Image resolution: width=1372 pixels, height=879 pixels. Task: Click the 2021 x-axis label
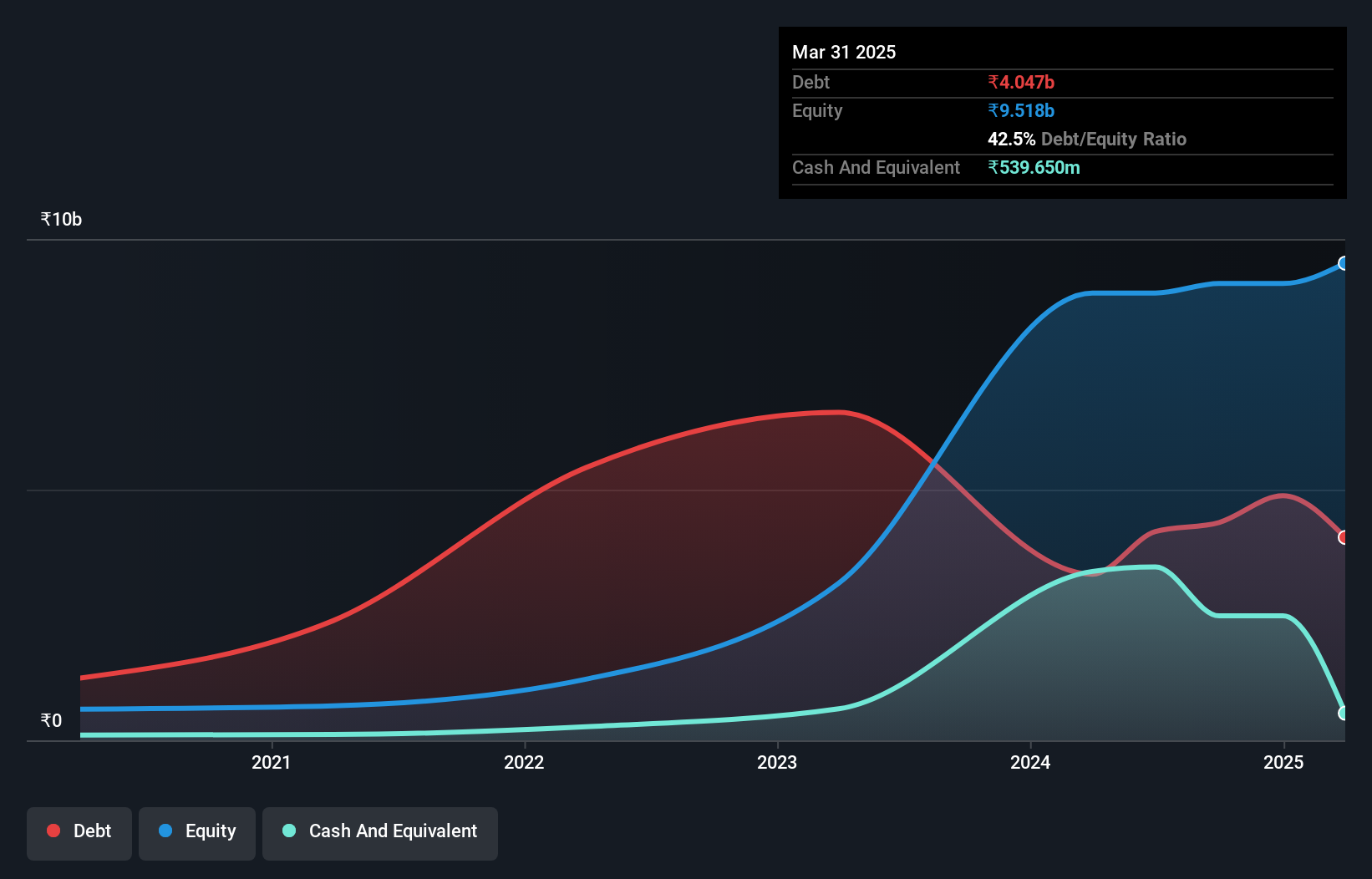pyautogui.click(x=272, y=762)
